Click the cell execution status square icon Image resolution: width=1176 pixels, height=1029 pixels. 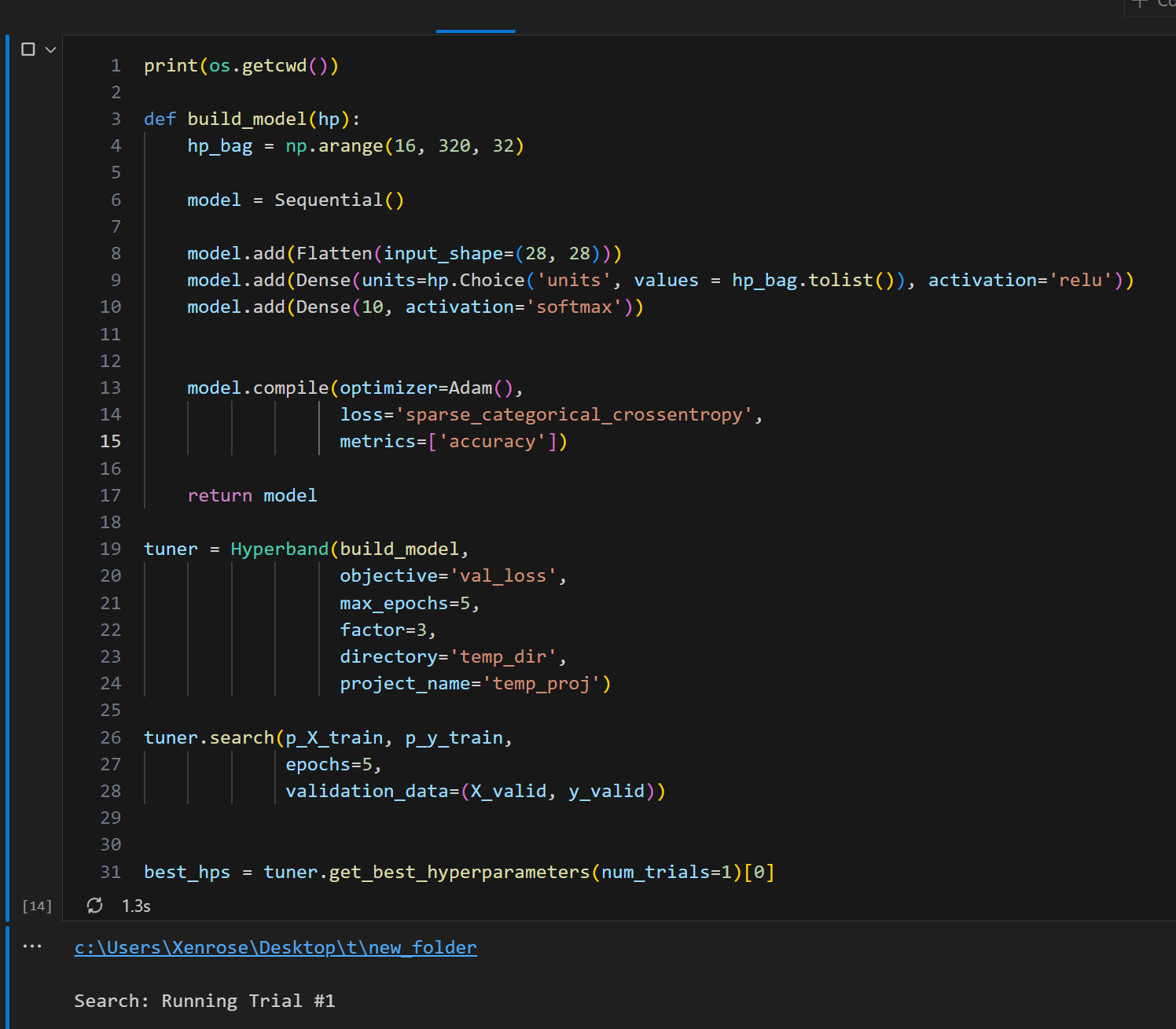pos(28,49)
